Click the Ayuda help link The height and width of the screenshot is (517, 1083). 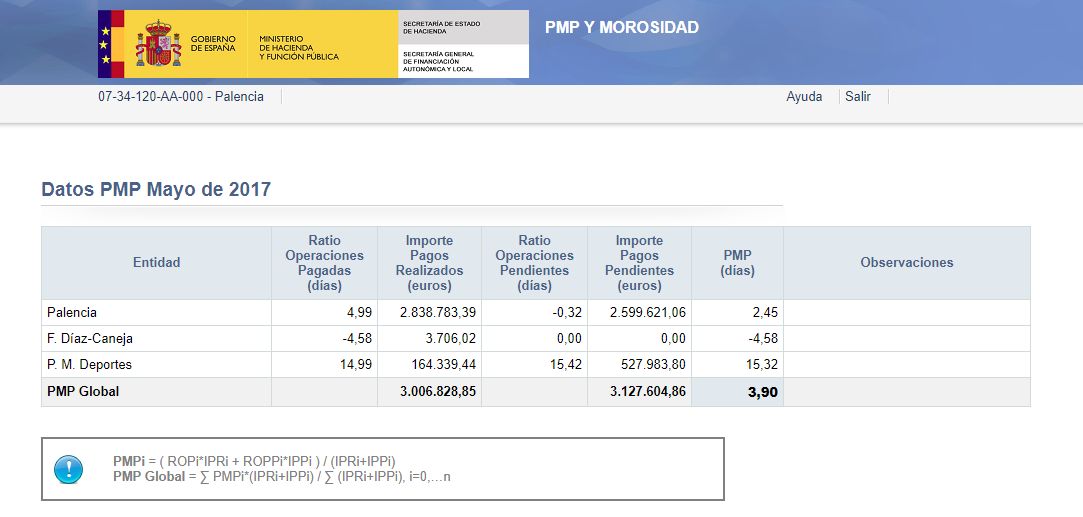coord(804,97)
